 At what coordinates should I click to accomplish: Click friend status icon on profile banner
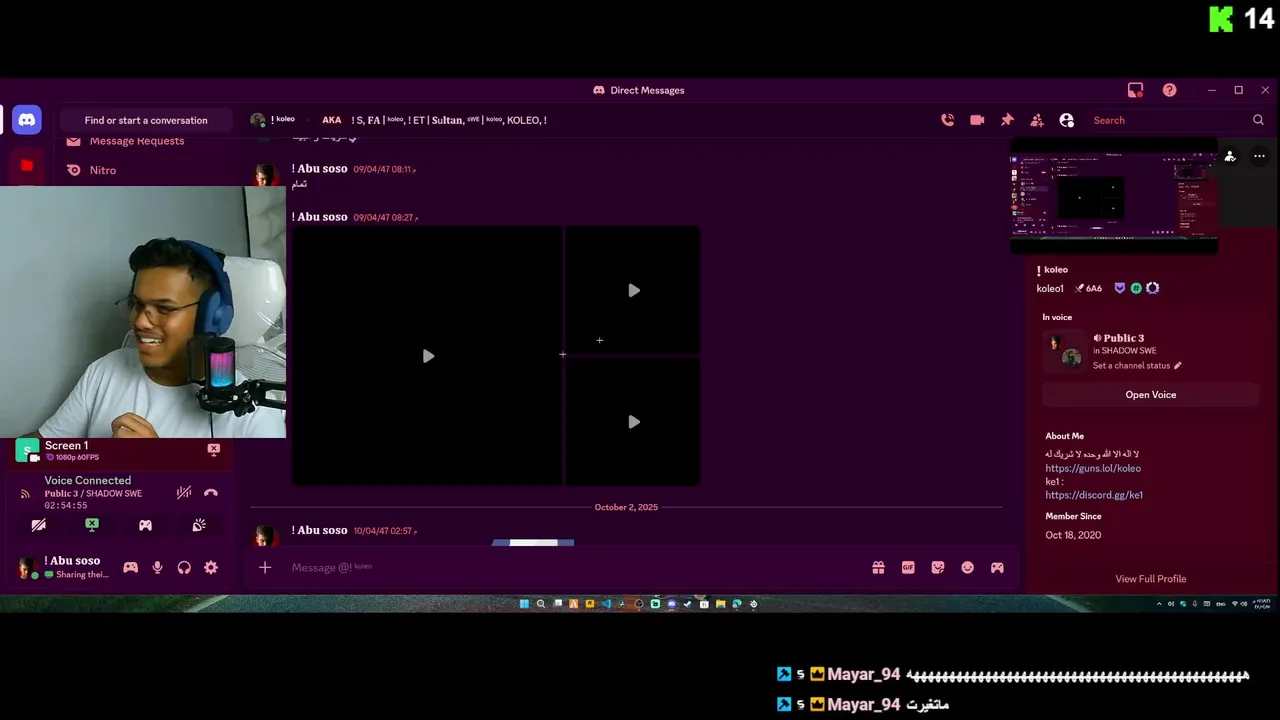click(x=1230, y=156)
